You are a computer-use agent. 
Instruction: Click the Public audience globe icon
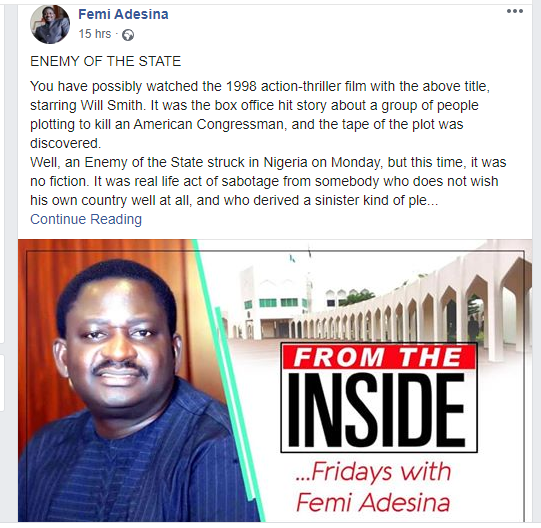128,35
